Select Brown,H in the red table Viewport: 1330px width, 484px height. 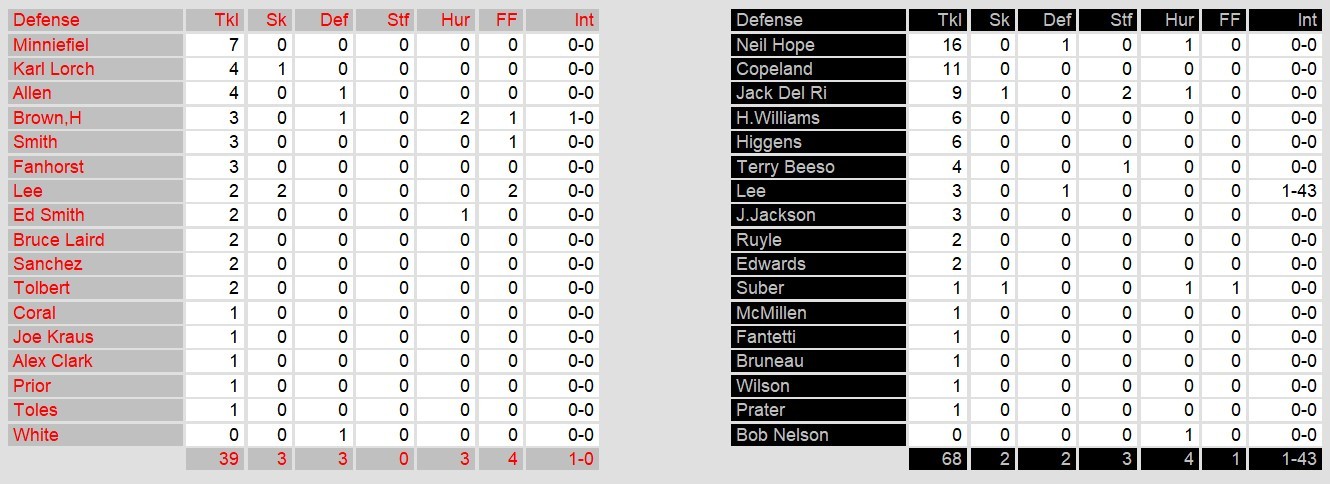47,118
